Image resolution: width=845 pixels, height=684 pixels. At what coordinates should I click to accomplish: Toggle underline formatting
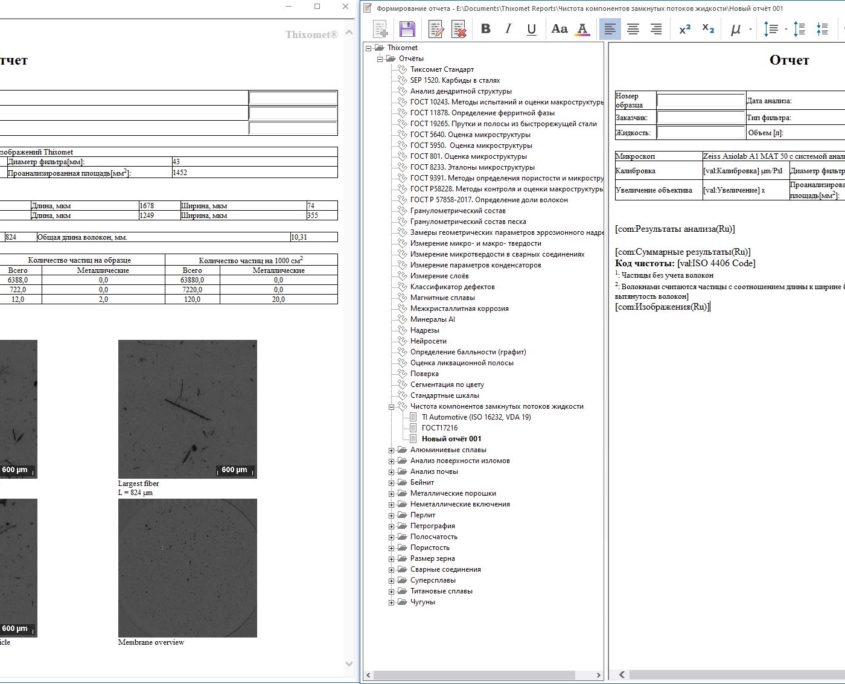[531, 29]
